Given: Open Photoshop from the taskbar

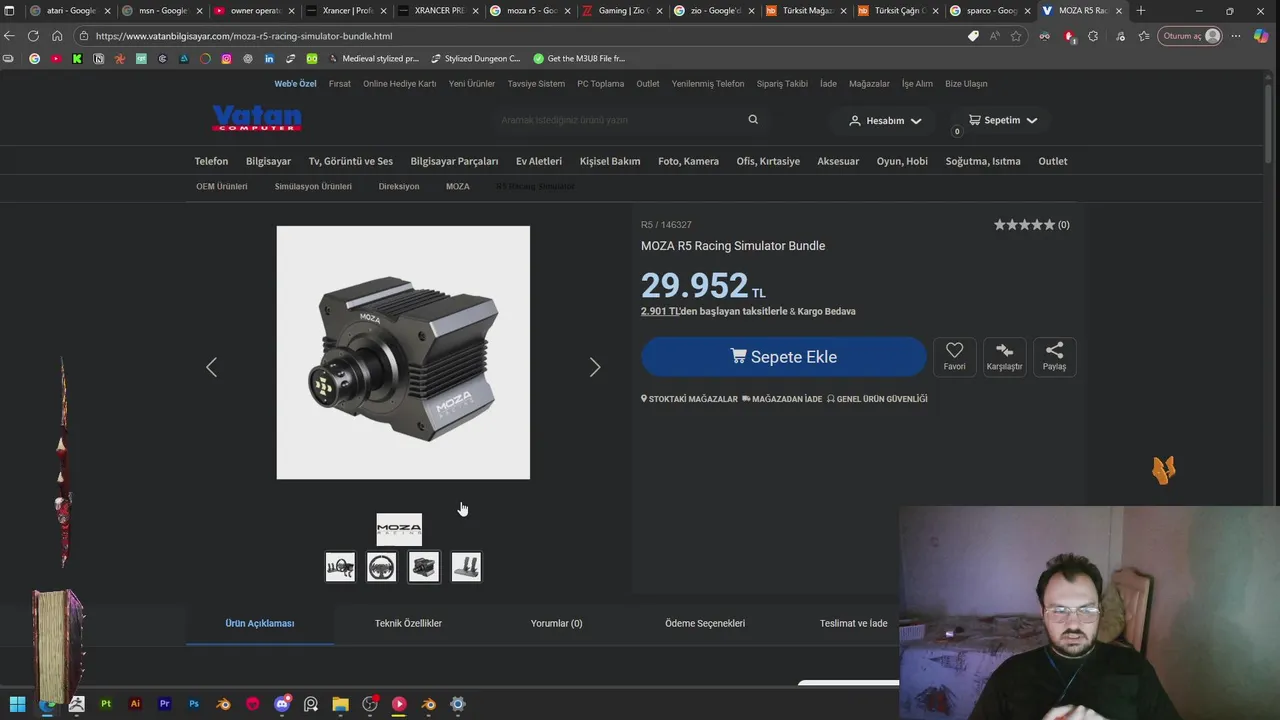Looking at the screenshot, I should (194, 704).
